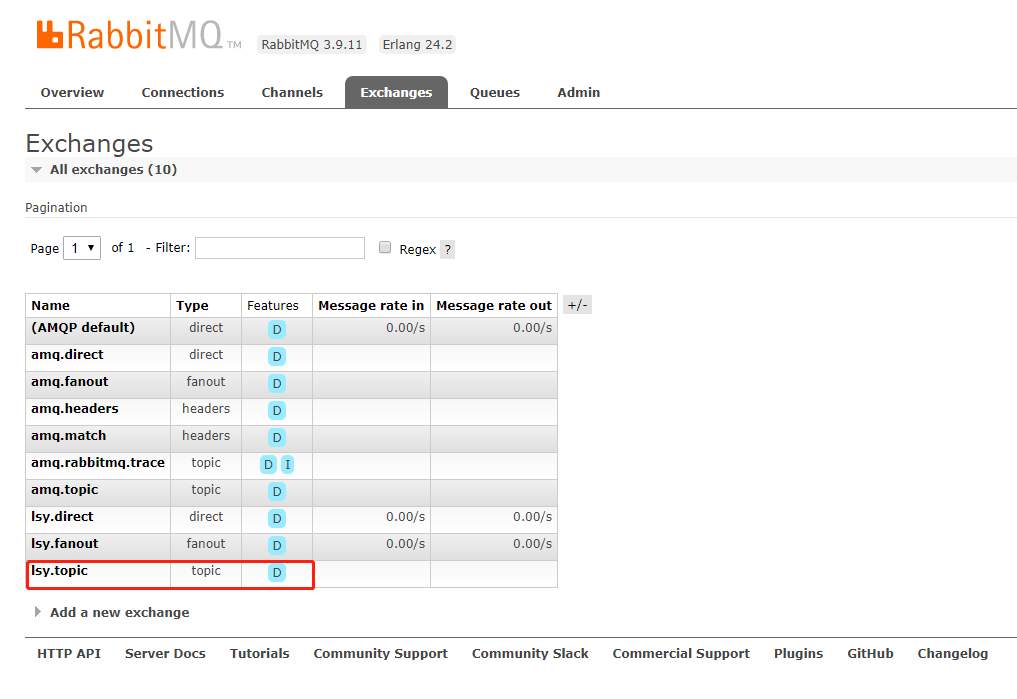
Task: Focus the Filter text field
Action: (x=280, y=248)
